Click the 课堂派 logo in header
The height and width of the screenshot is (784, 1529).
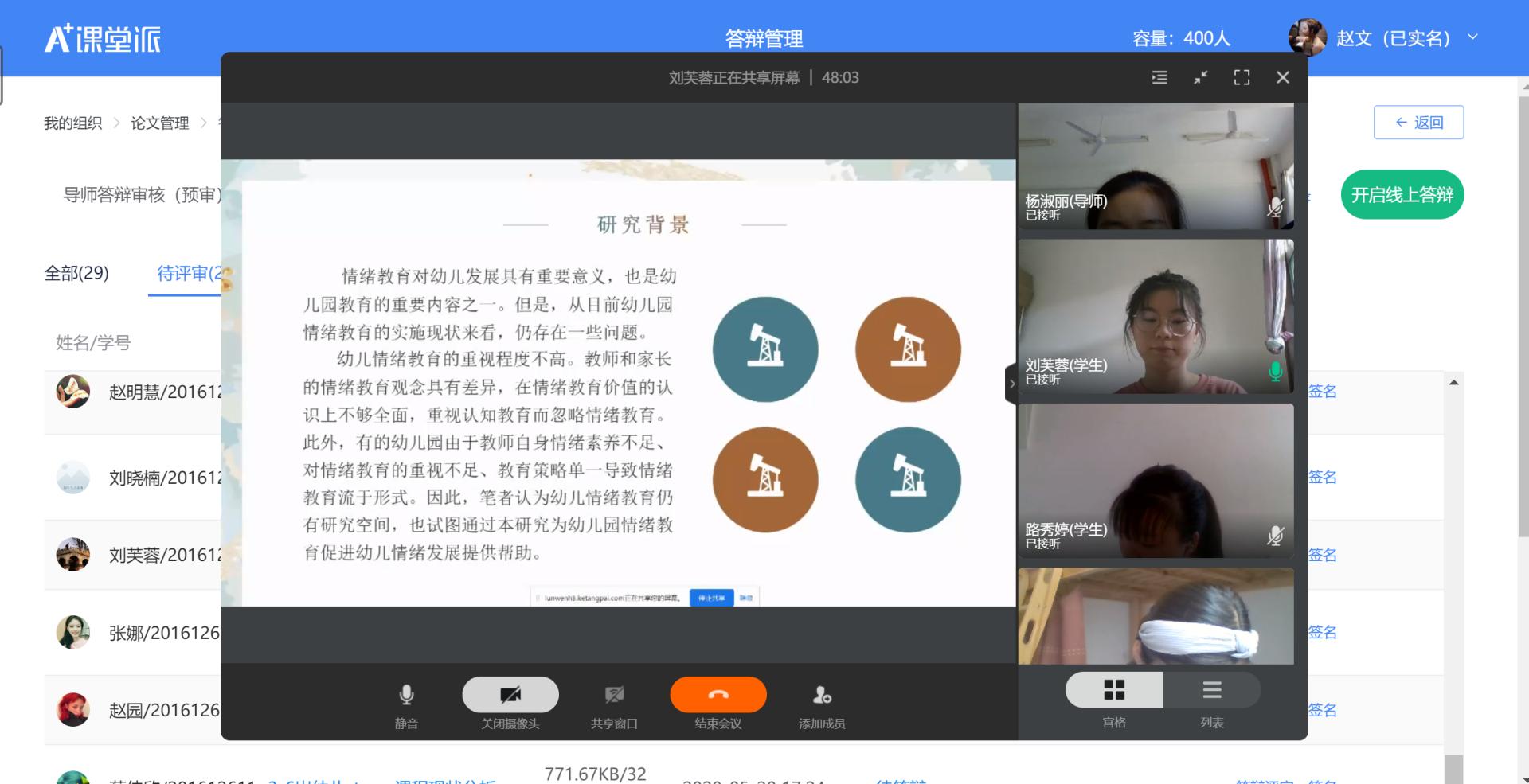pyautogui.click(x=103, y=38)
